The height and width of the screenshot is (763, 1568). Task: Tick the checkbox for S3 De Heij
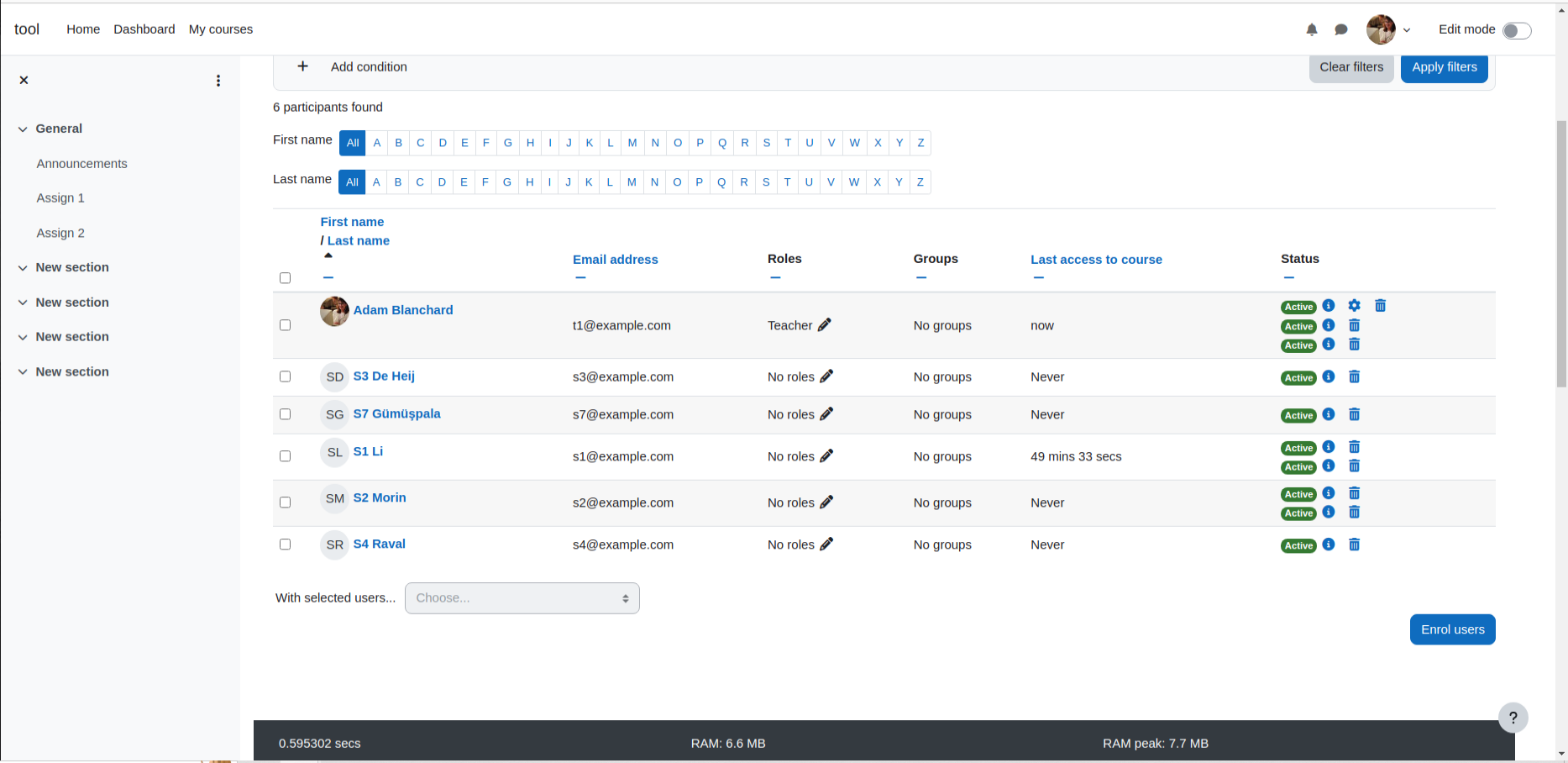tap(285, 376)
